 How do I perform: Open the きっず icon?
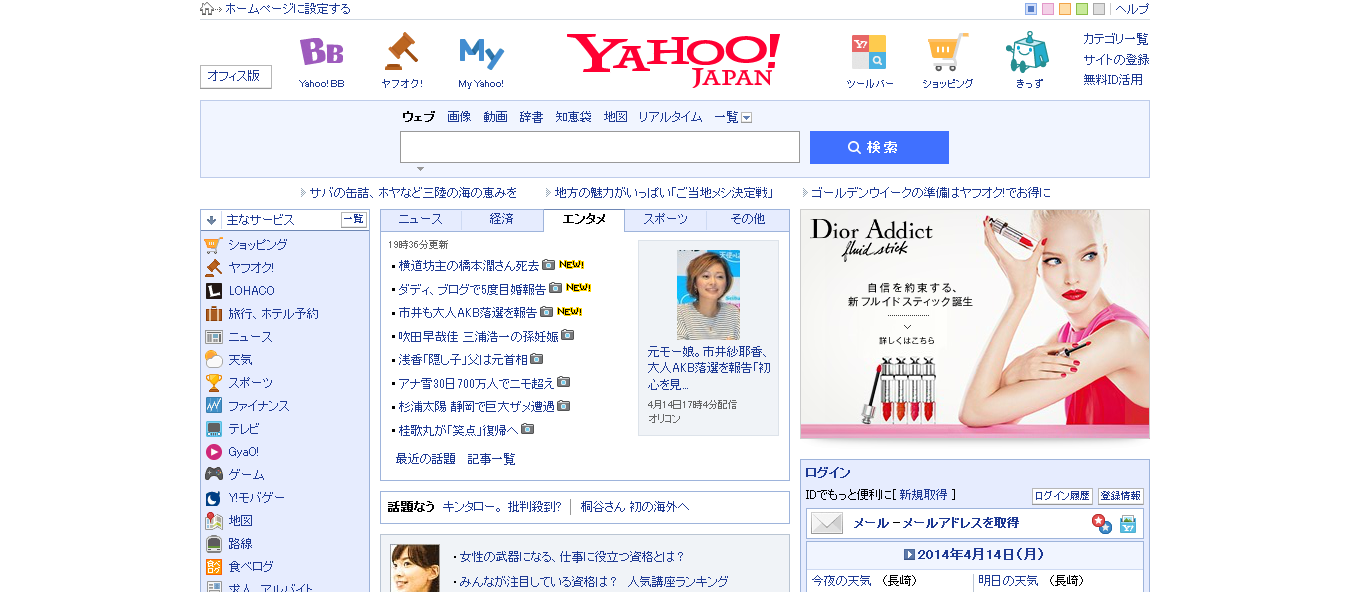(1028, 52)
